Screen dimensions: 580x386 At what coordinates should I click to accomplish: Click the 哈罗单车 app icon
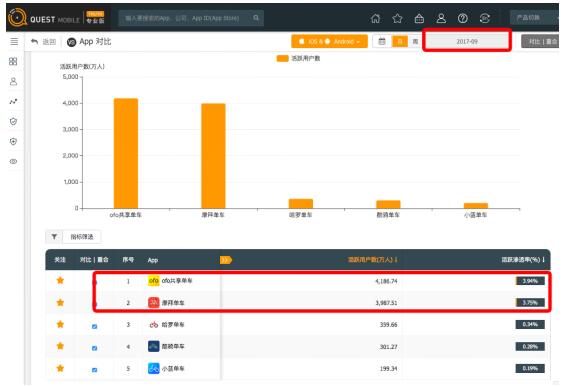click(x=154, y=325)
